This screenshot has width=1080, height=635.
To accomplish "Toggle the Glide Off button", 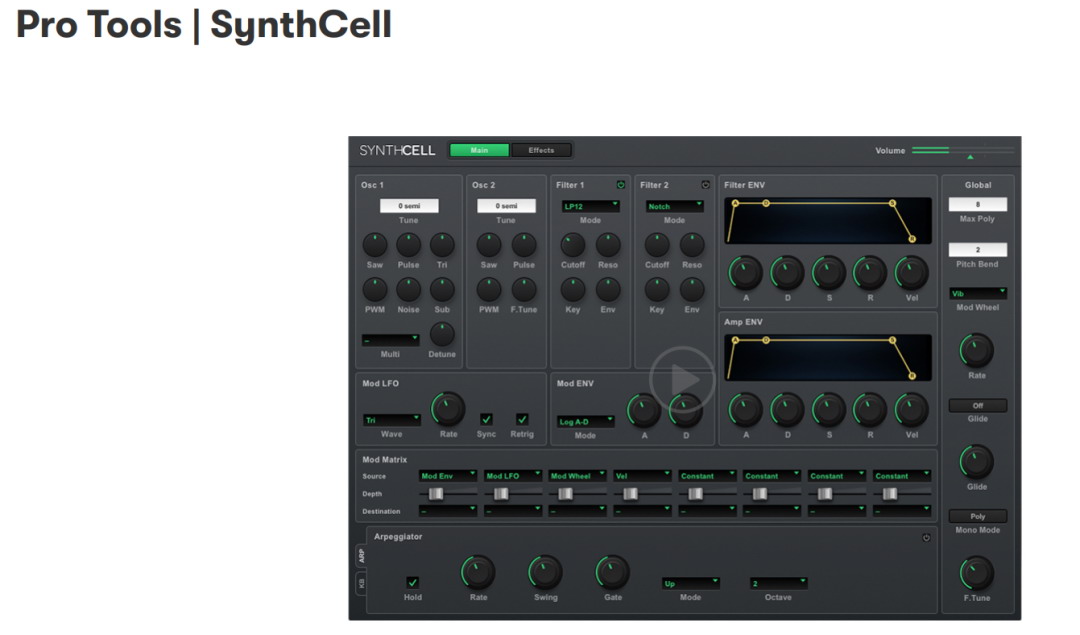I will (977, 406).
